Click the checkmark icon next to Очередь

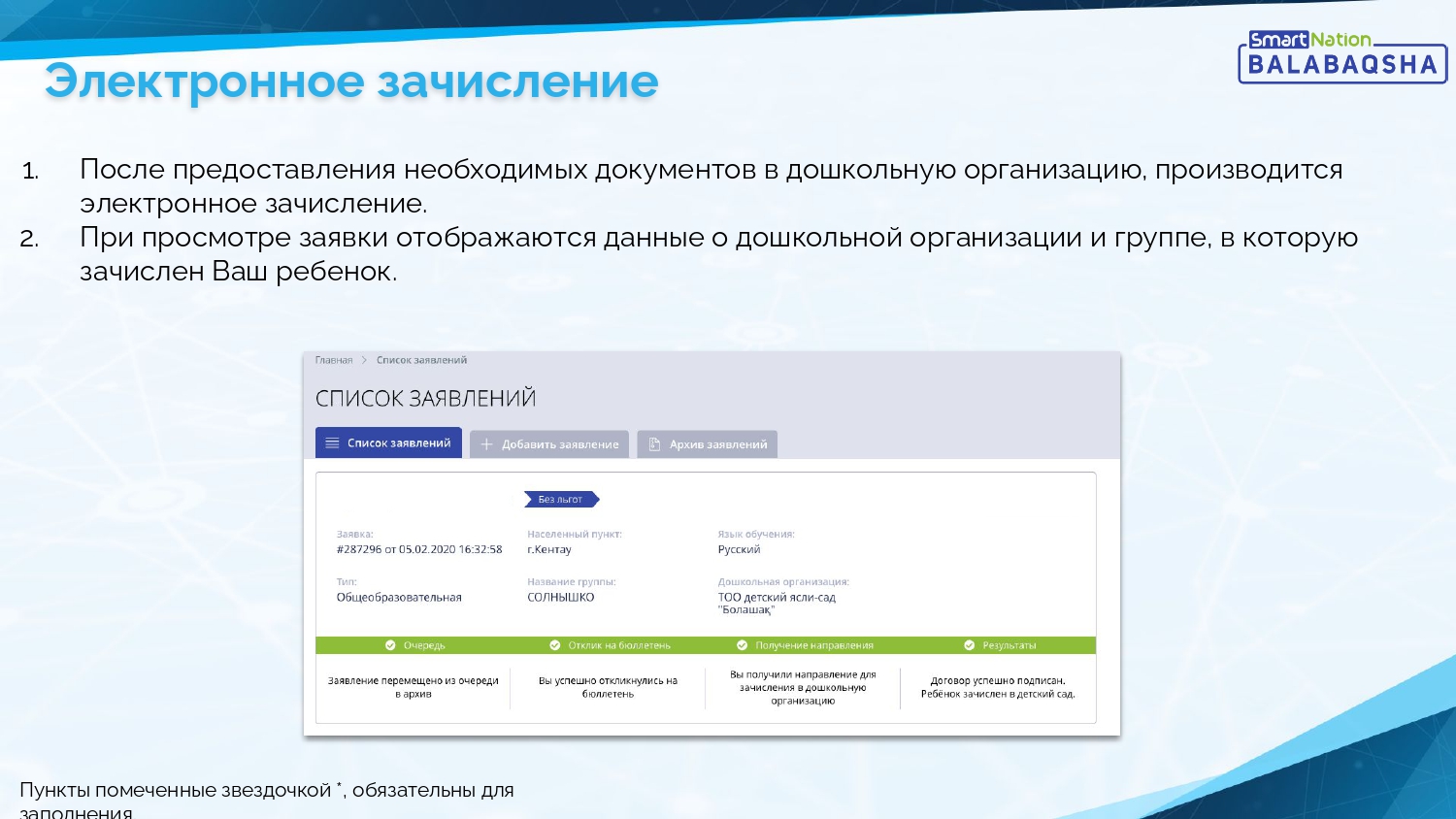tap(390, 645)
